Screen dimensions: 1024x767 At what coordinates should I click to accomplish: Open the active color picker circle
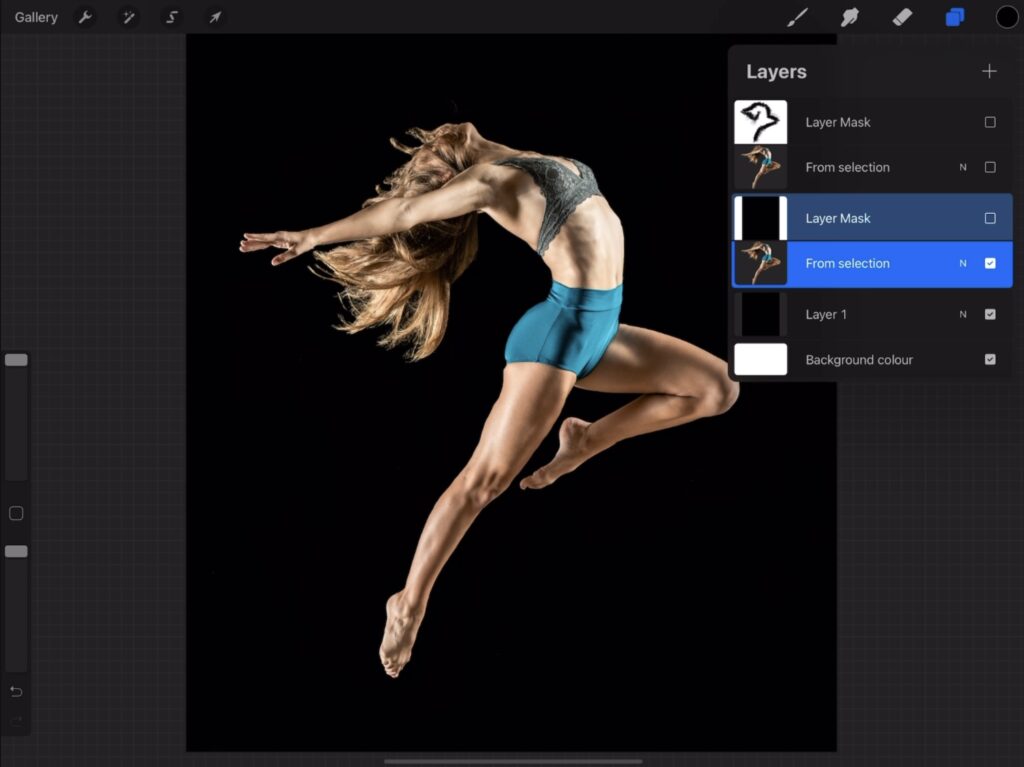coord(1006,17)
